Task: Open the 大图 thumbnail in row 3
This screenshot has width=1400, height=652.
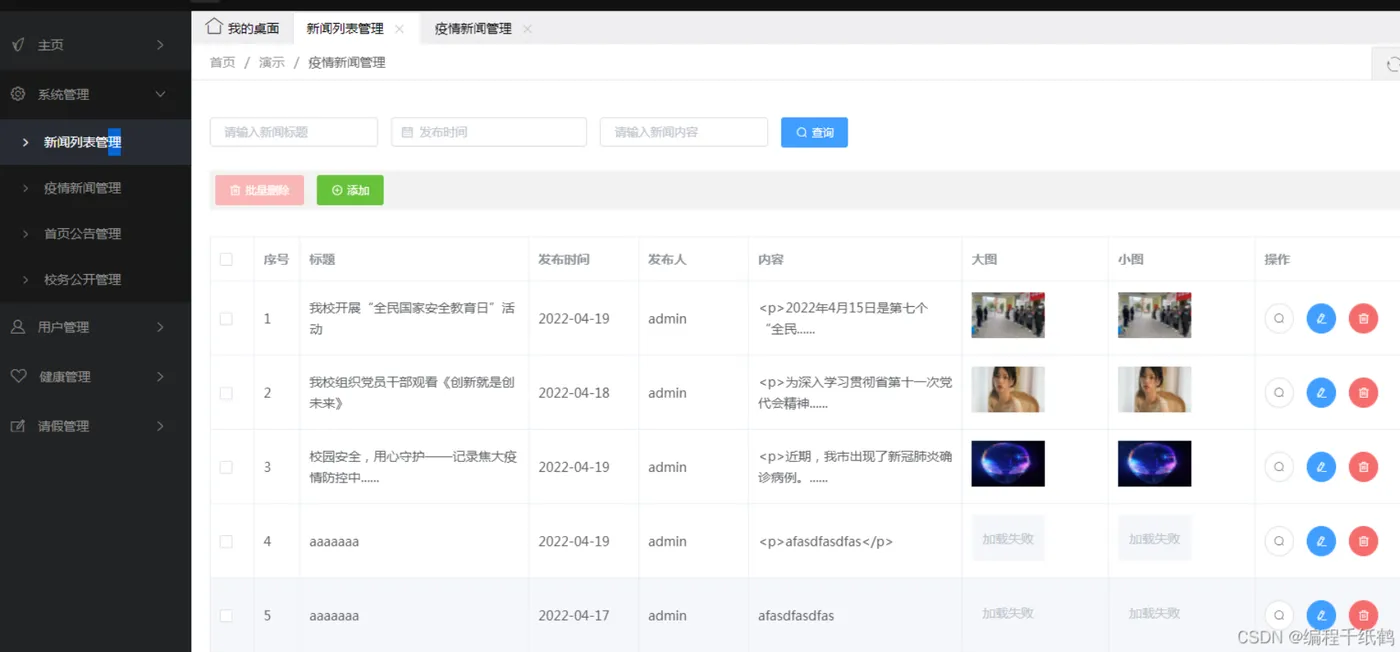Action: coord(1008,463)
